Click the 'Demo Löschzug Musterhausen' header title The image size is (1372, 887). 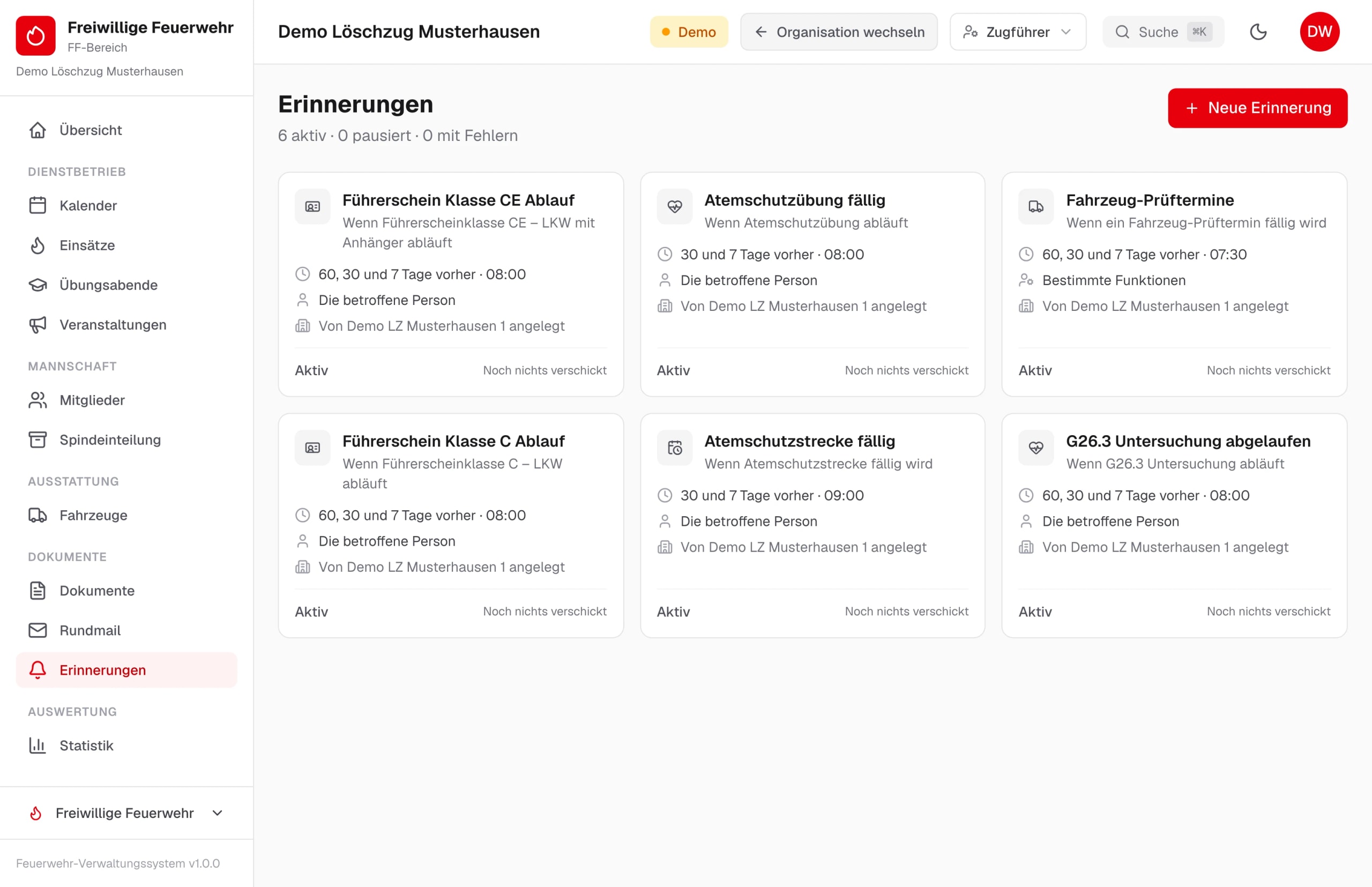409,32
